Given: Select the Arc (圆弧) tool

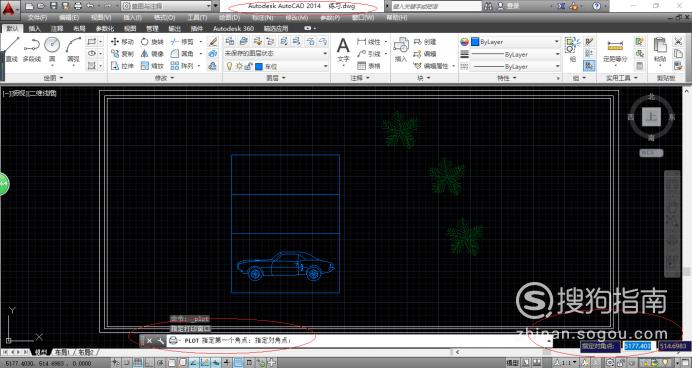Looking at the screenshot, I should pyautogui.click(x=73, y=49).
